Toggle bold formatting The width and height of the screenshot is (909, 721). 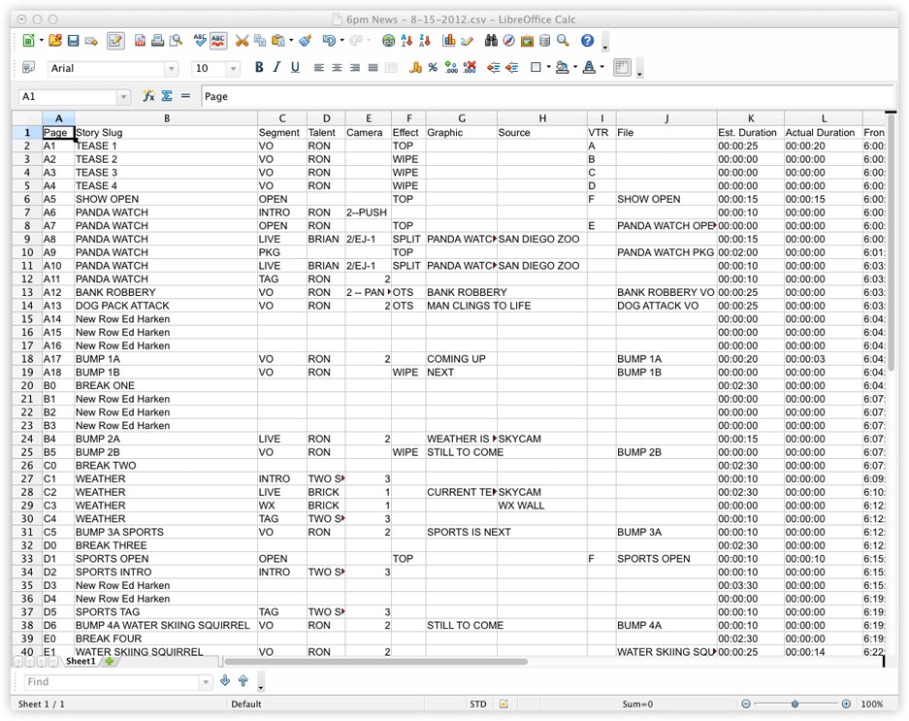[259, 68]
